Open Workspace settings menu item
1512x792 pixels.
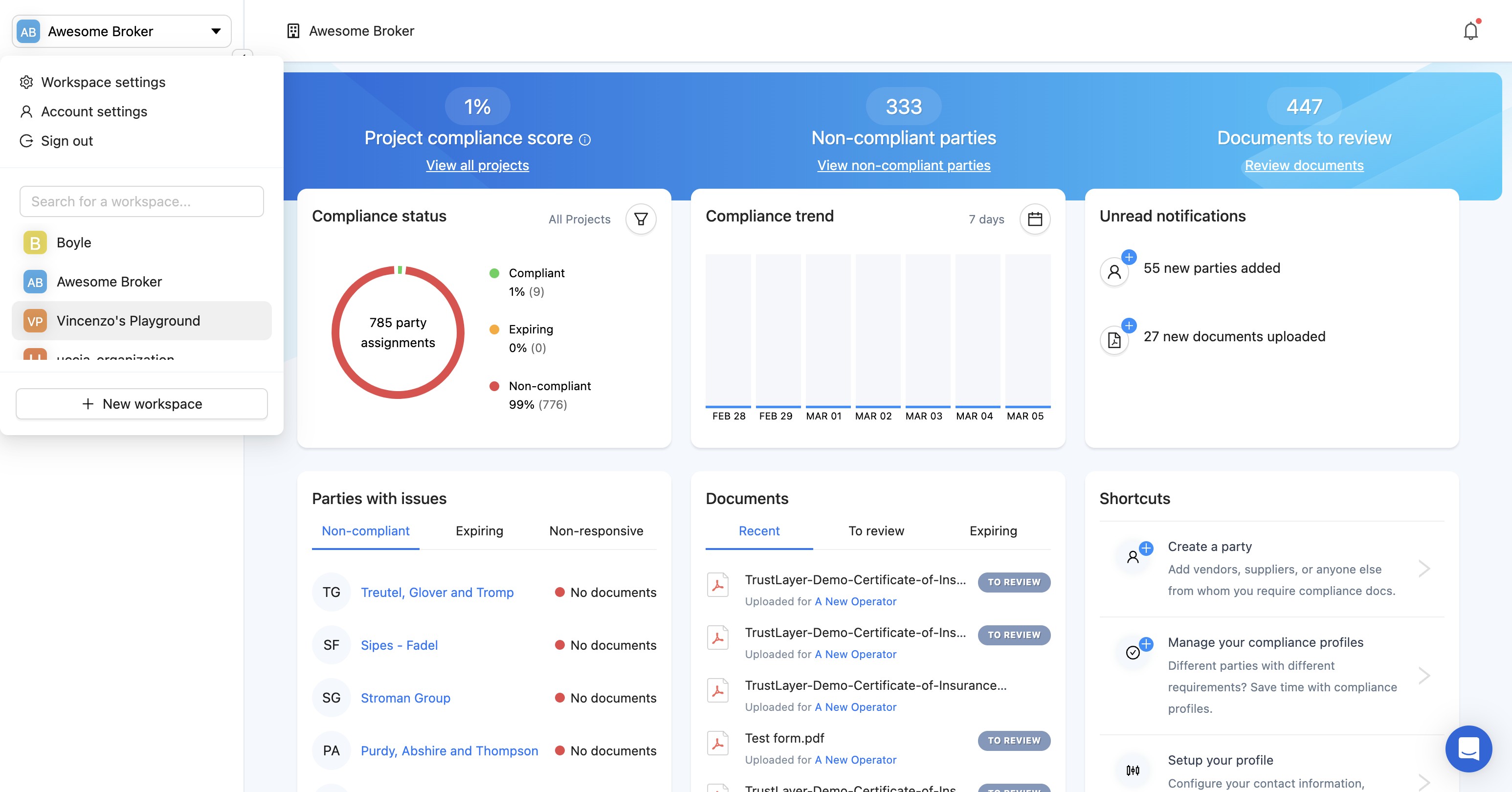pos(103,82)
